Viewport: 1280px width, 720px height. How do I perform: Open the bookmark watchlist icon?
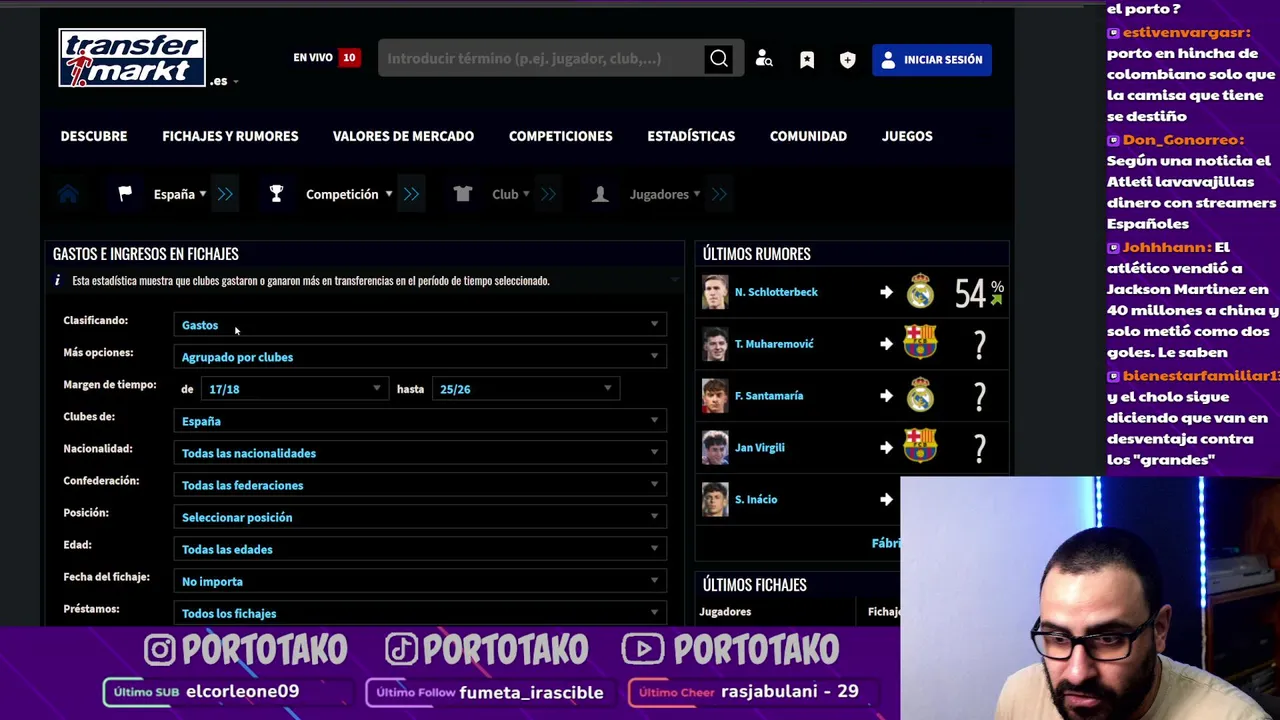tap(807, 60)
